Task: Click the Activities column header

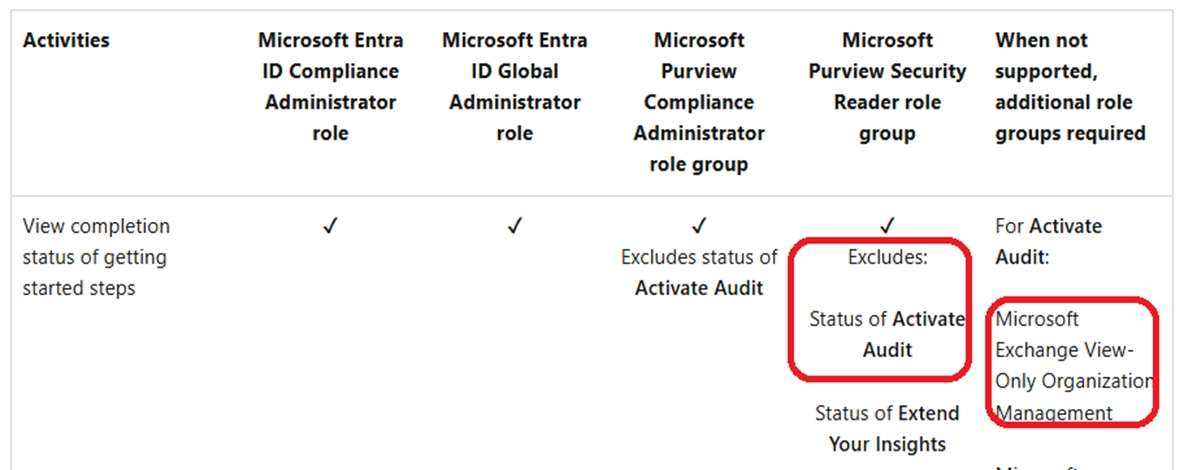Action: click(66, 41)
